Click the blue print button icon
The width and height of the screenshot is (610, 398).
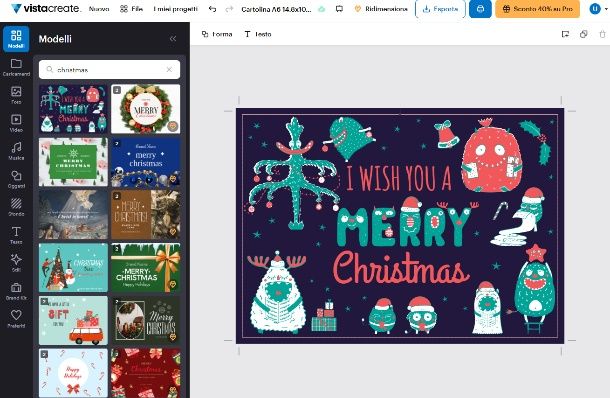[480, 9]
